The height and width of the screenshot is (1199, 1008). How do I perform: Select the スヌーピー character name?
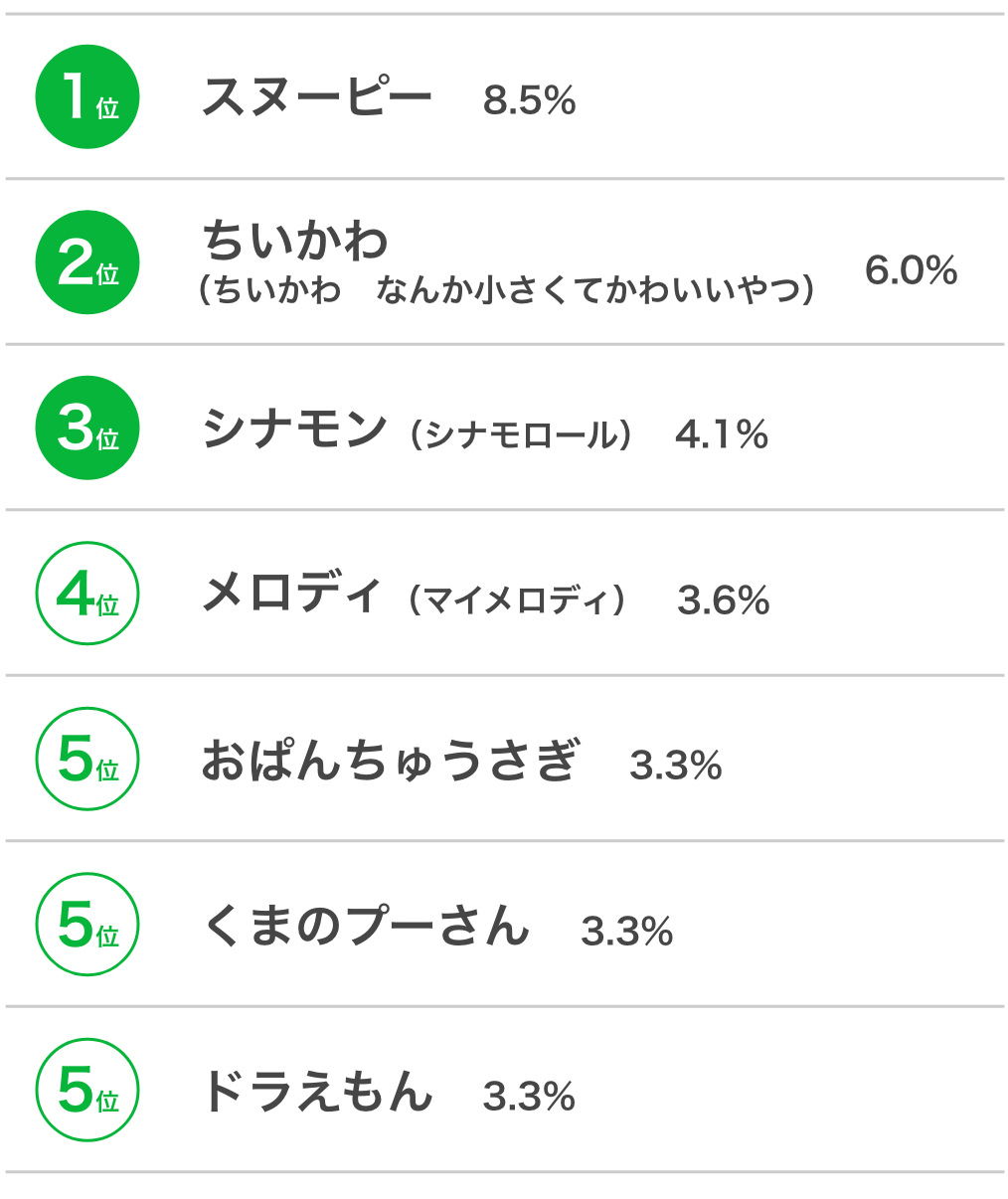click(x=317, y=97)
